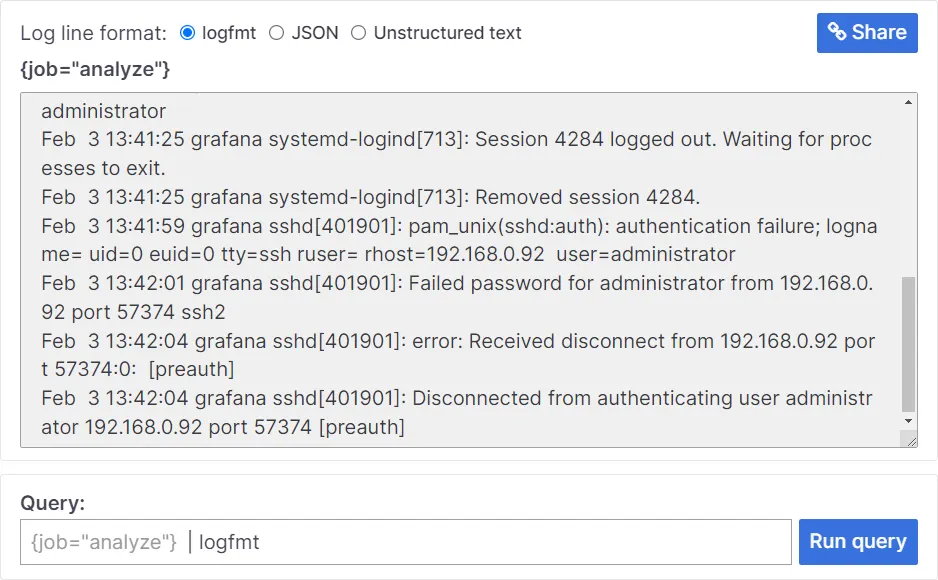This screenshot has height=580, width=938.
Task: Click the log textarea scroll down arrow
Action: click(908, 421)
